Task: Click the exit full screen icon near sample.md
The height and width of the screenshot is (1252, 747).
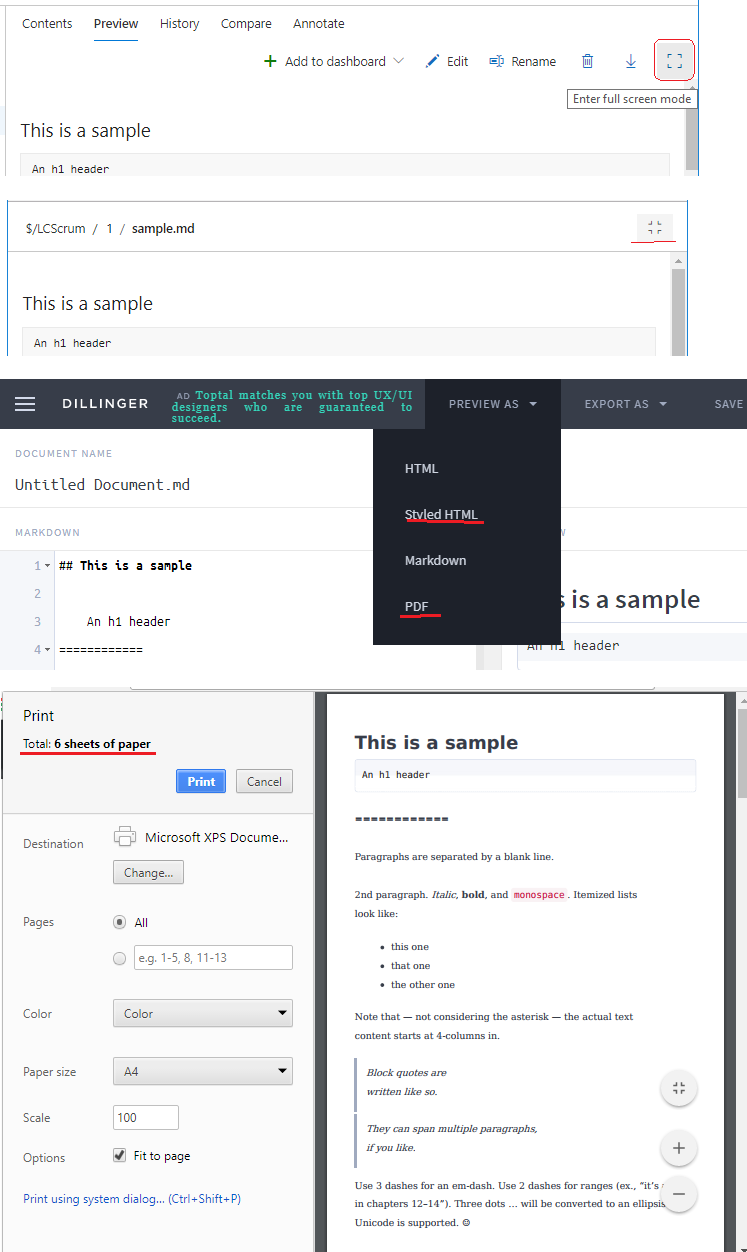Action: click(x=655, y=228)
